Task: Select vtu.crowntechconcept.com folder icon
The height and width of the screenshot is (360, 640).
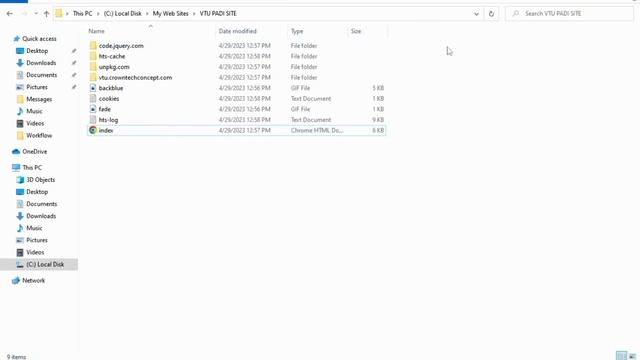Action: coord(93,78)
